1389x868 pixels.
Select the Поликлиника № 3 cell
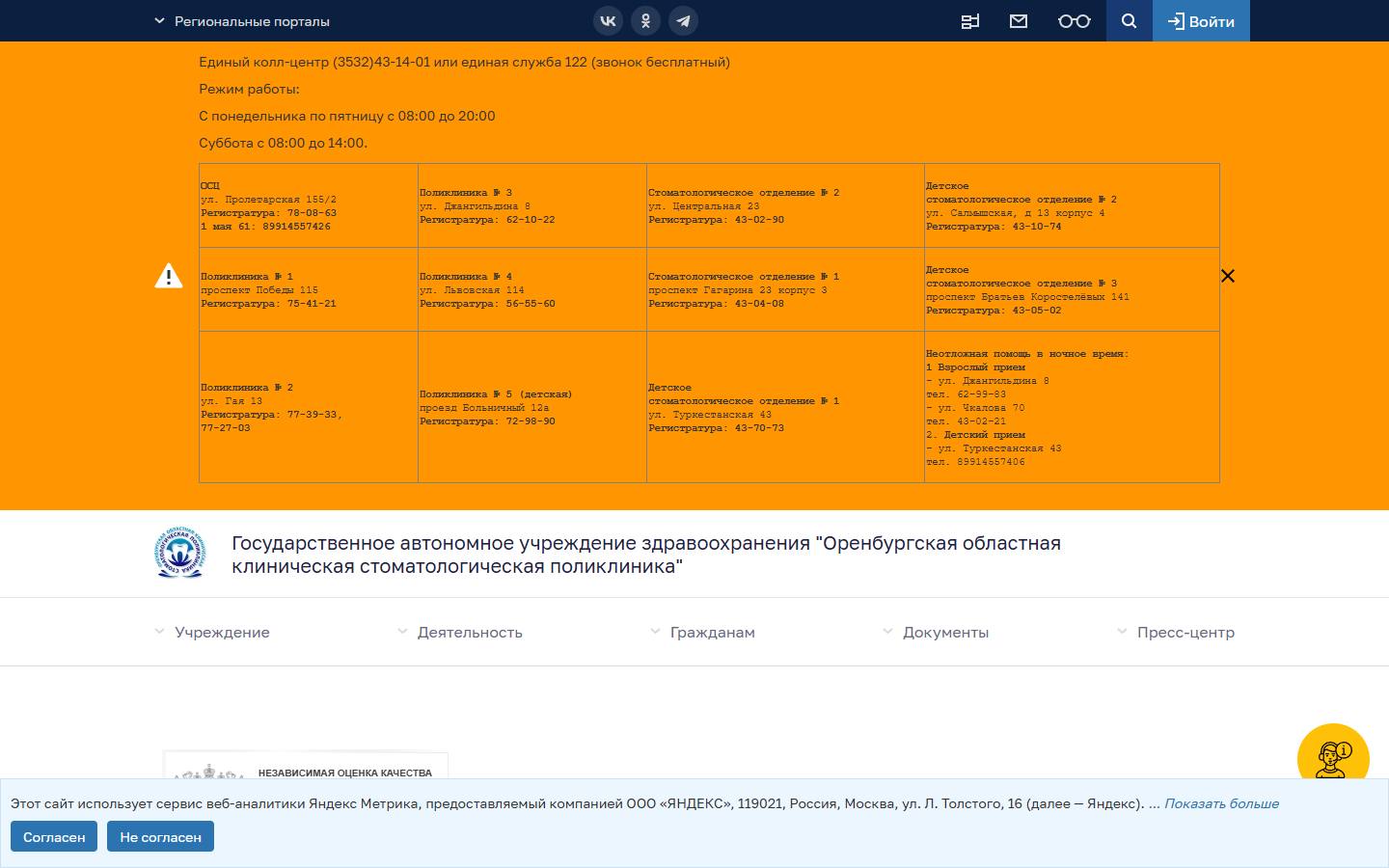[x=532, y=205]
